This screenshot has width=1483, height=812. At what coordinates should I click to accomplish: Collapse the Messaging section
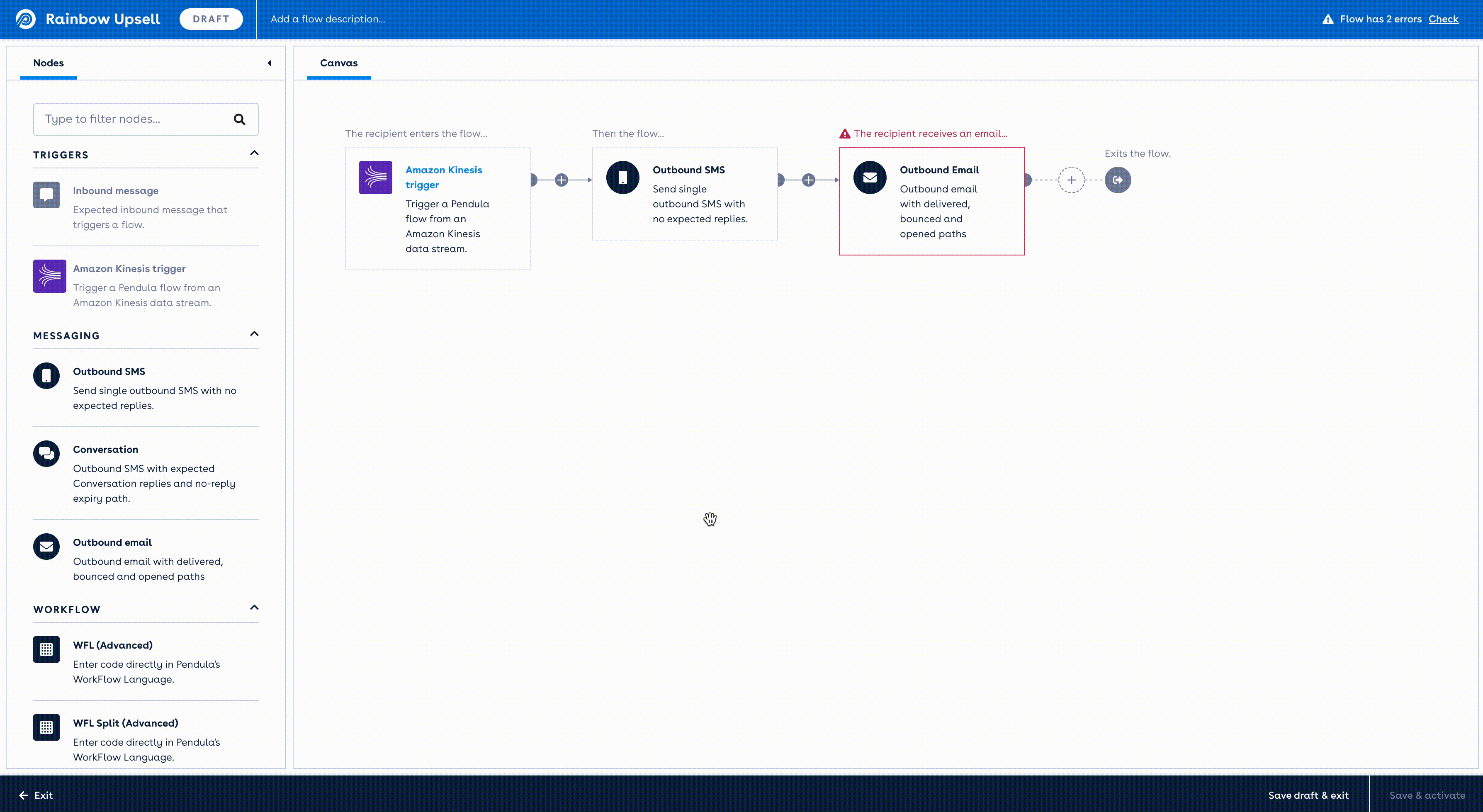[x=254, y=334]
